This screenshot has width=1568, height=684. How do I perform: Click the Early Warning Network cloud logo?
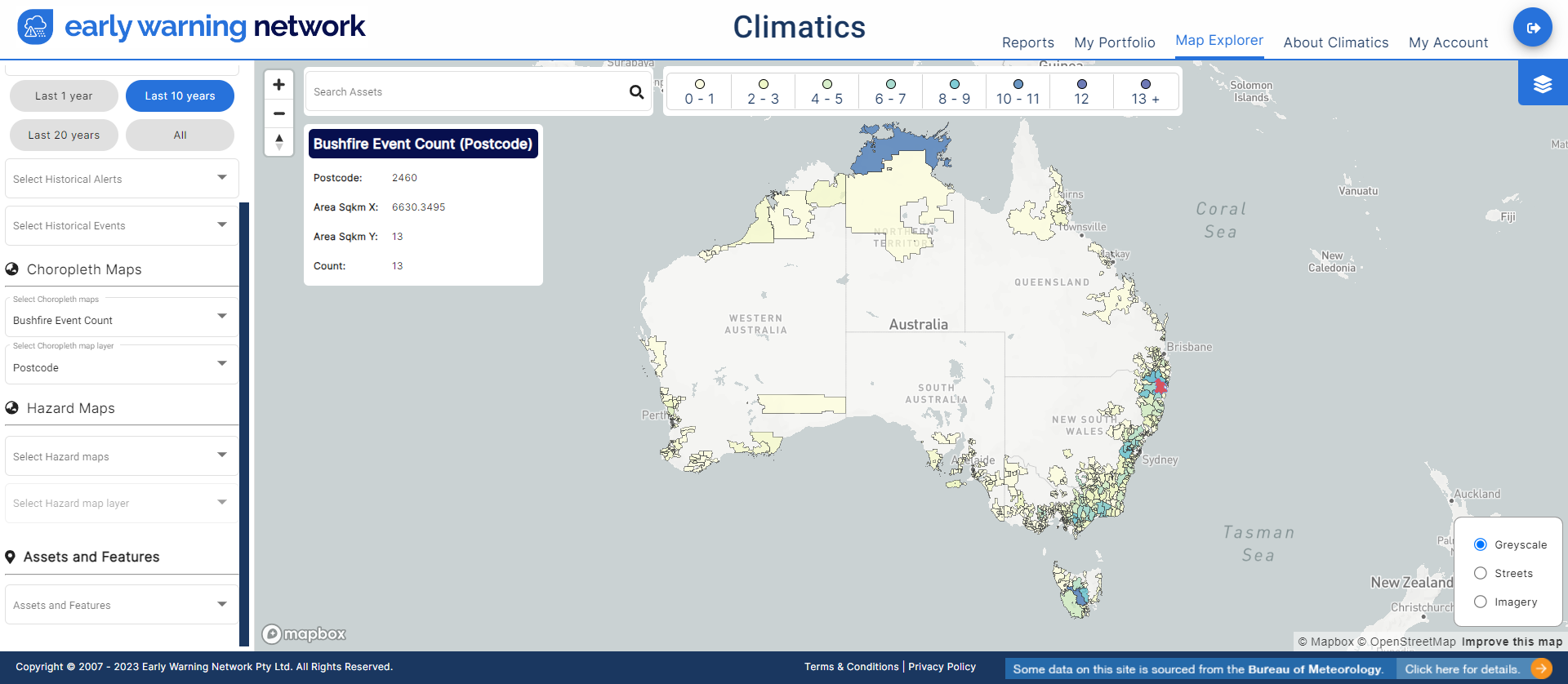pyautogui.click(x=35, y=27)
